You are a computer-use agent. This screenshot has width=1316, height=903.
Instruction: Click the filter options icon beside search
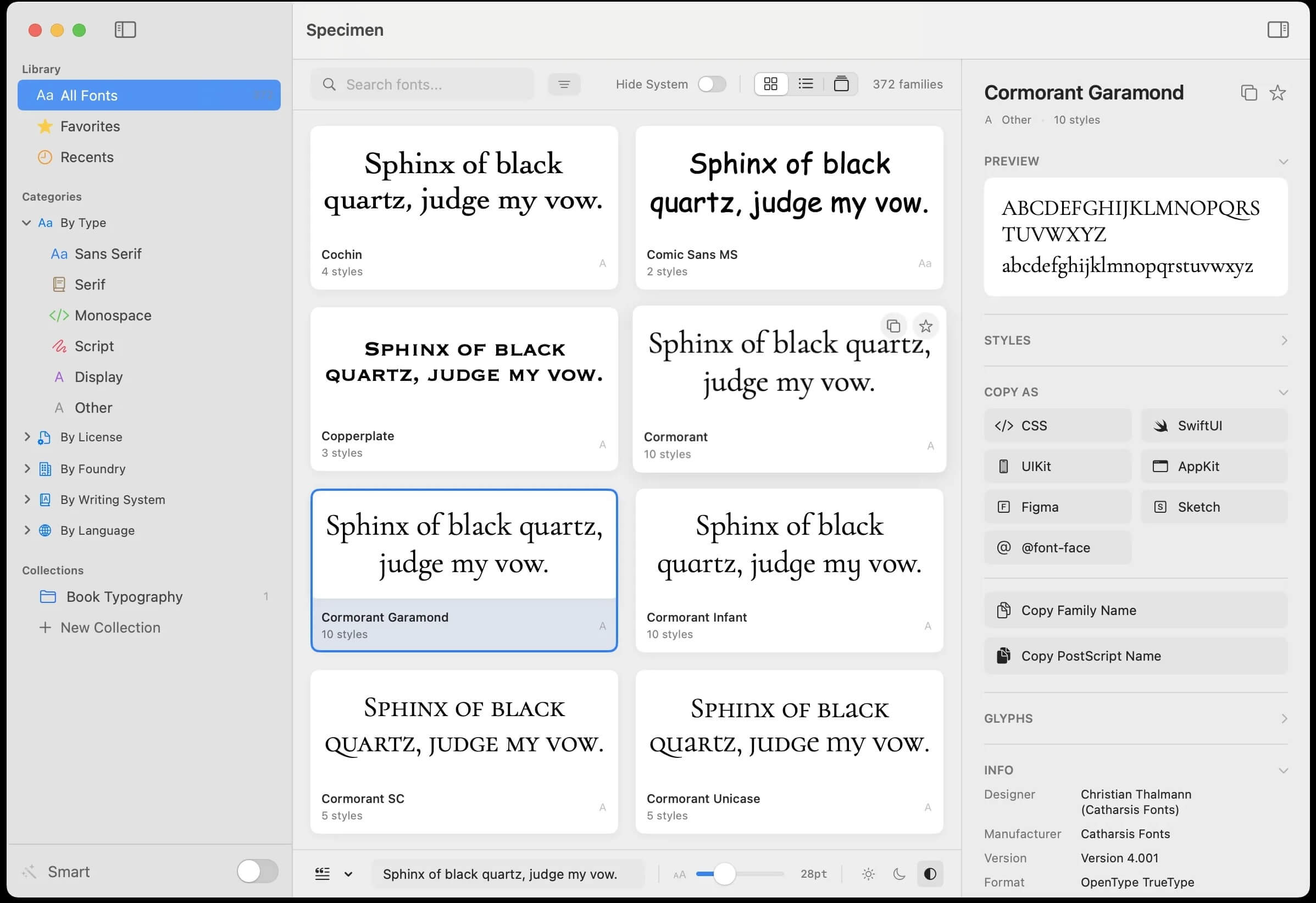pos(564,85)
